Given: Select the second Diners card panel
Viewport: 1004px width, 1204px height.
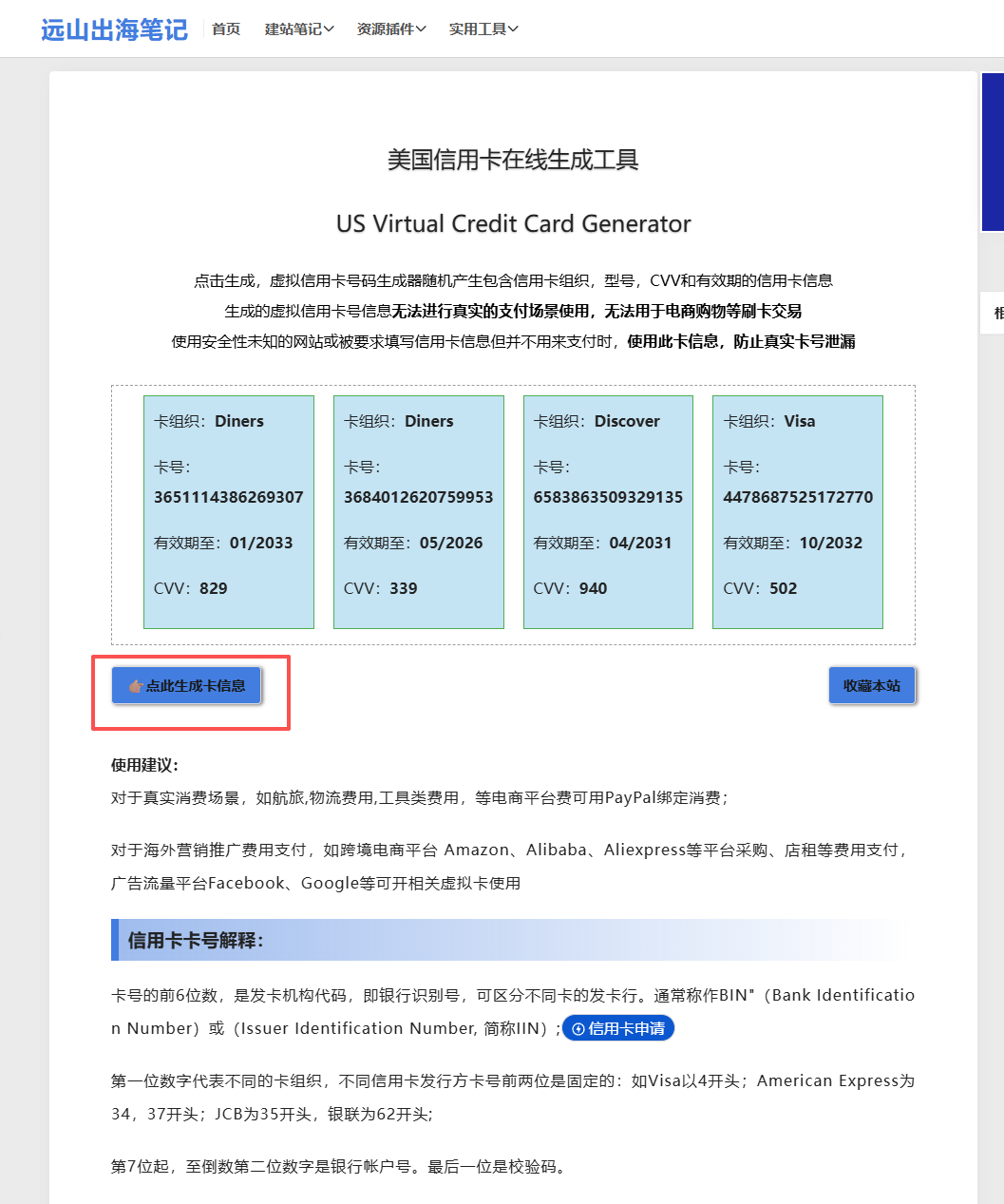Looking at the screenshot, I should point(418,511).
